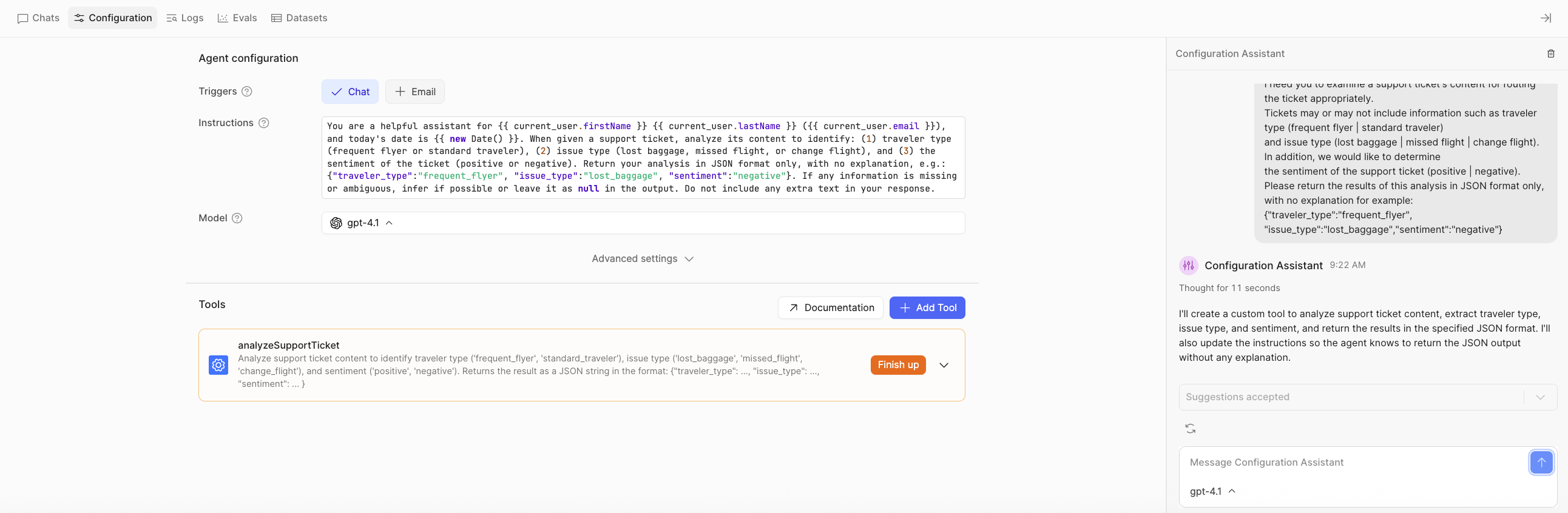This screenshot has height=513, width=1568.
Task: Expand Advanced settings
Action: (x=642, y=259)
